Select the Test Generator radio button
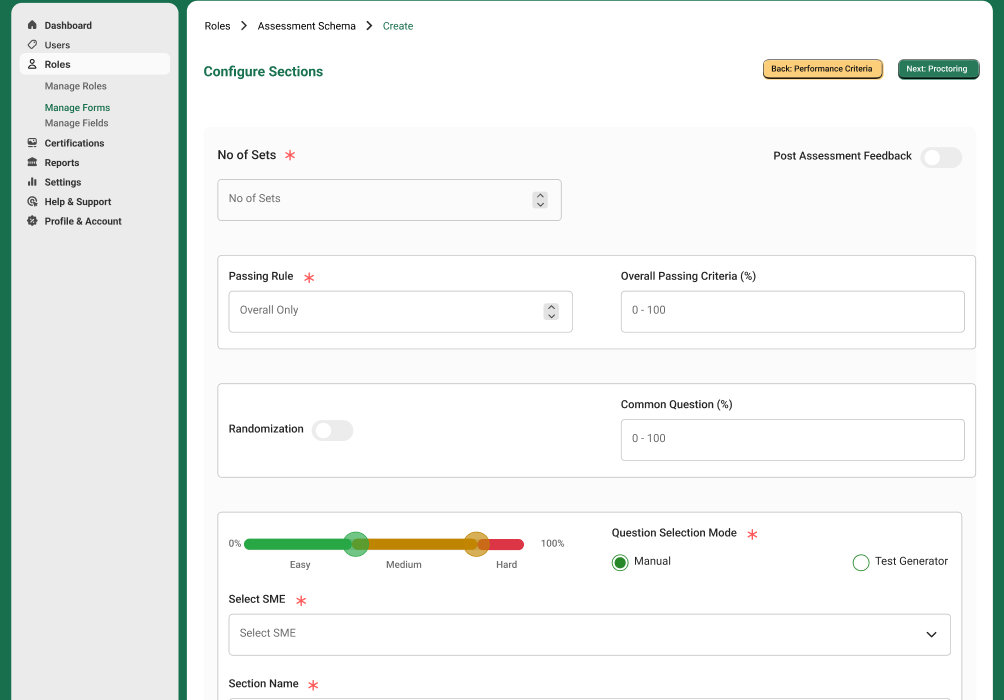1004x700 pixels. 860,562
